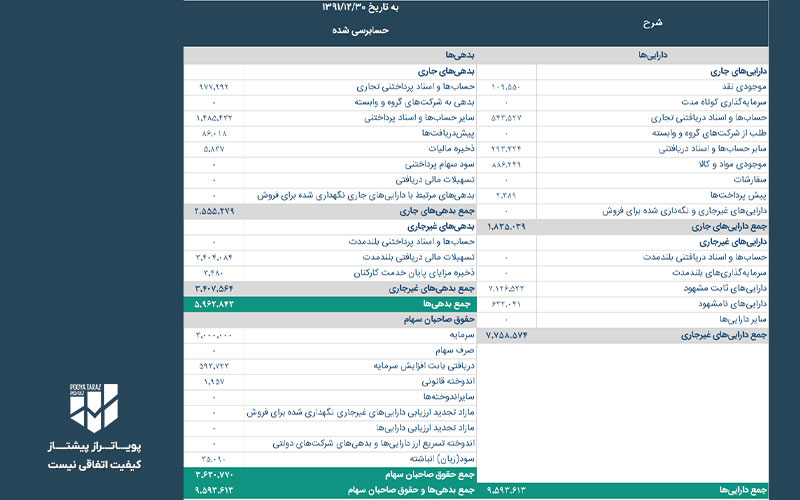Click the اندوخته قانونی row label
The width and height of the screenshot is (800, 500).
tap(448, 382)
